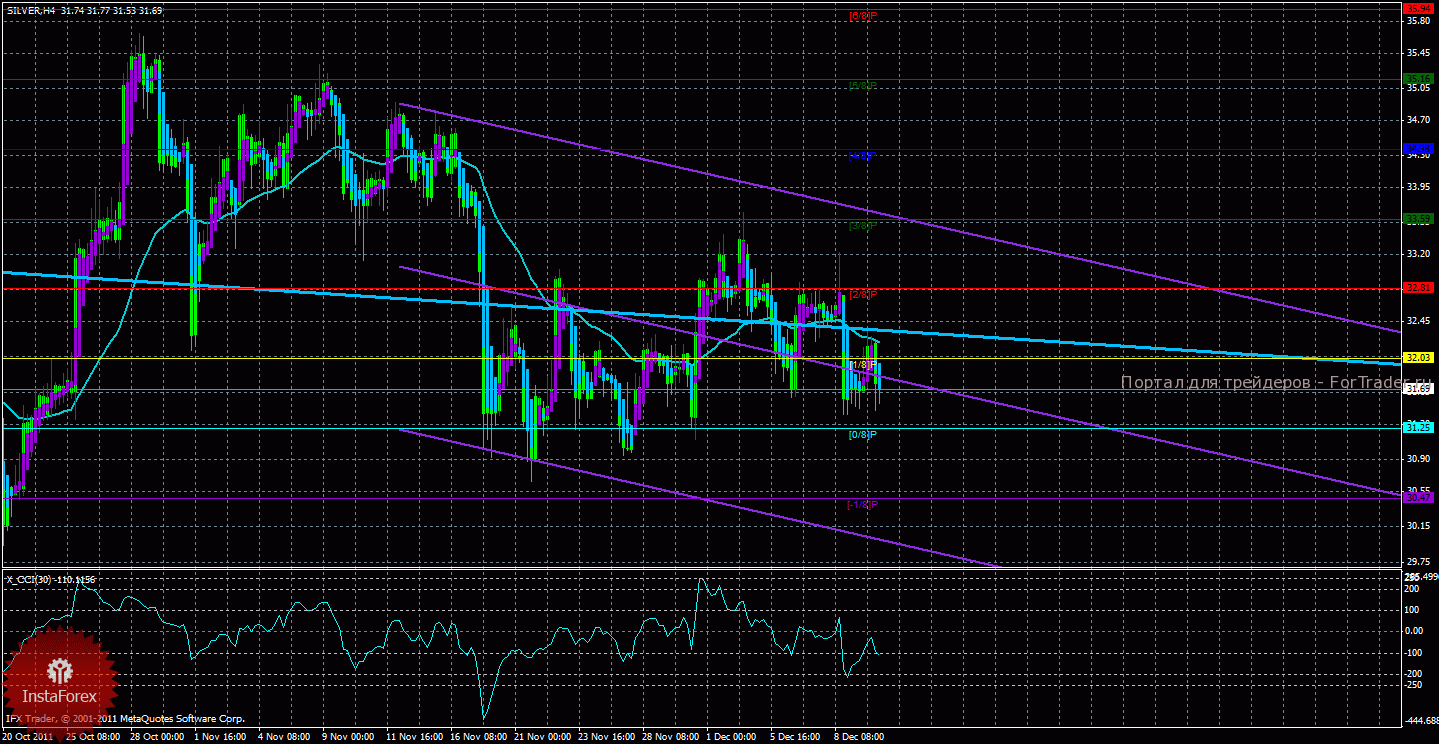Select the cyan 31.25 price tag
This screenshot has height=744, width=1439.
tap(1418, 427)
